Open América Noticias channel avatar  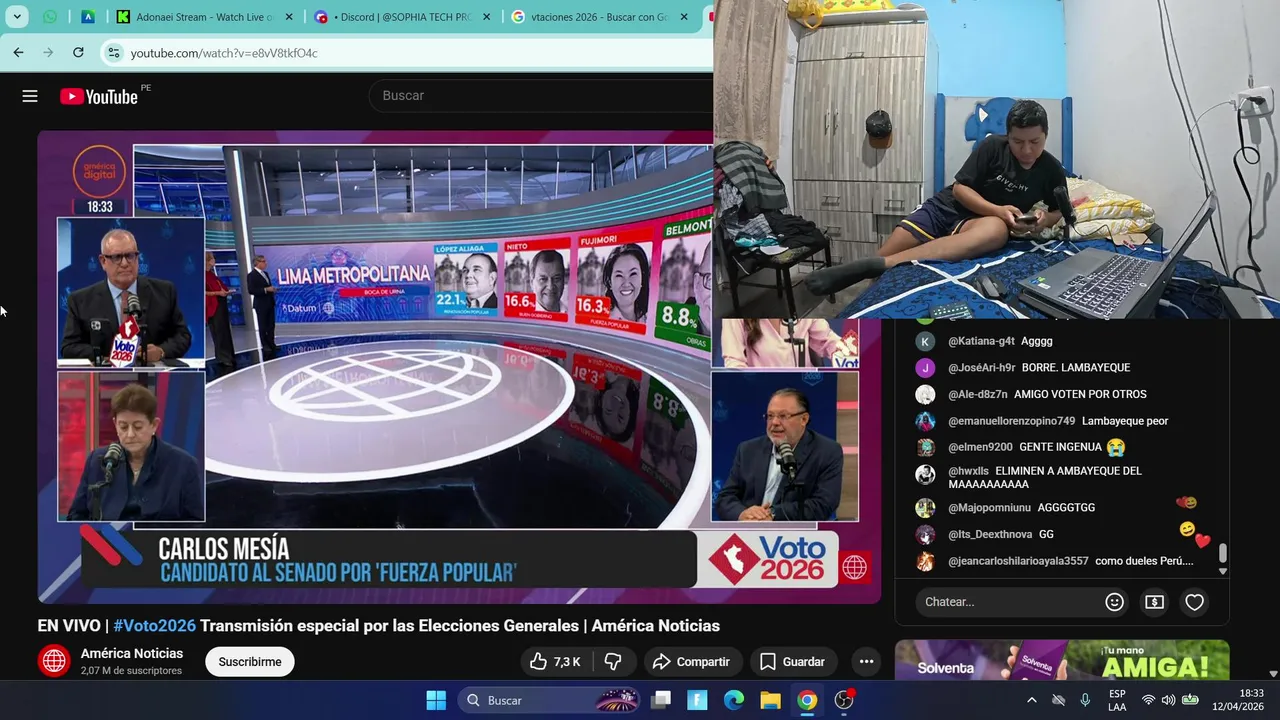coord(54,661)
